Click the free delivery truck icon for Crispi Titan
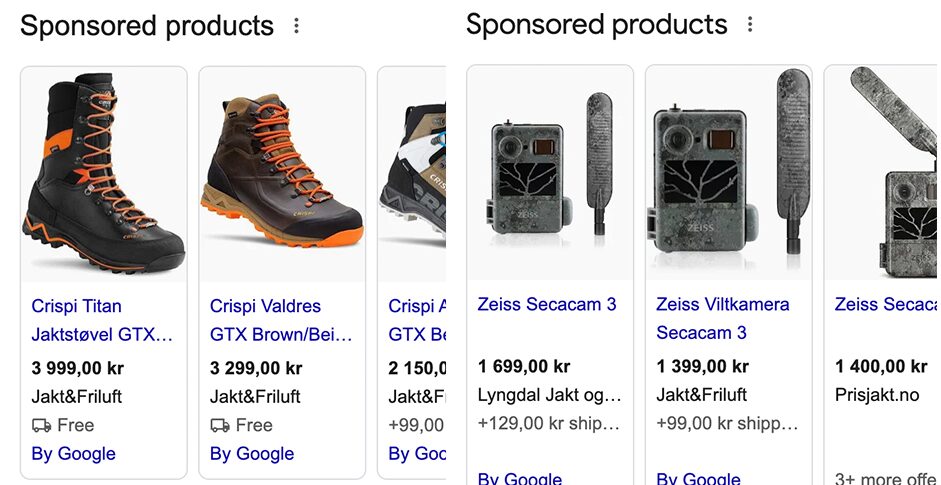 pos(42,425)
